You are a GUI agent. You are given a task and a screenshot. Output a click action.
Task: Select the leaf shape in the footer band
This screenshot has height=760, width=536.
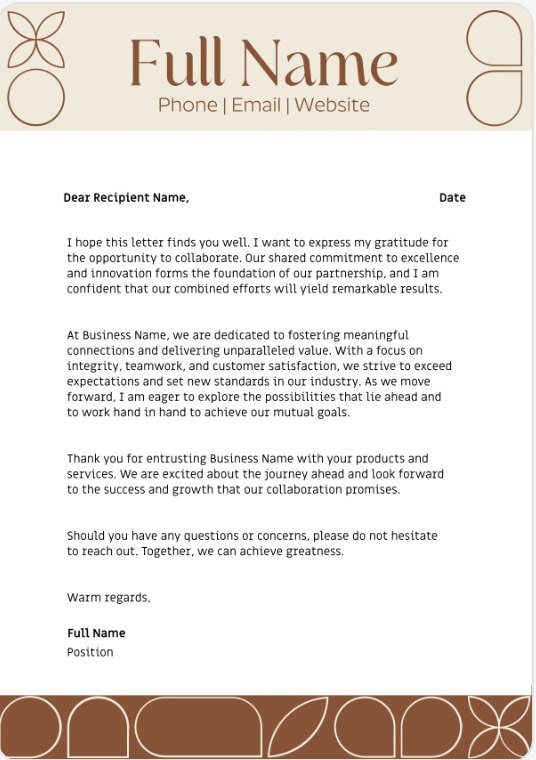[x=298, y=727]
